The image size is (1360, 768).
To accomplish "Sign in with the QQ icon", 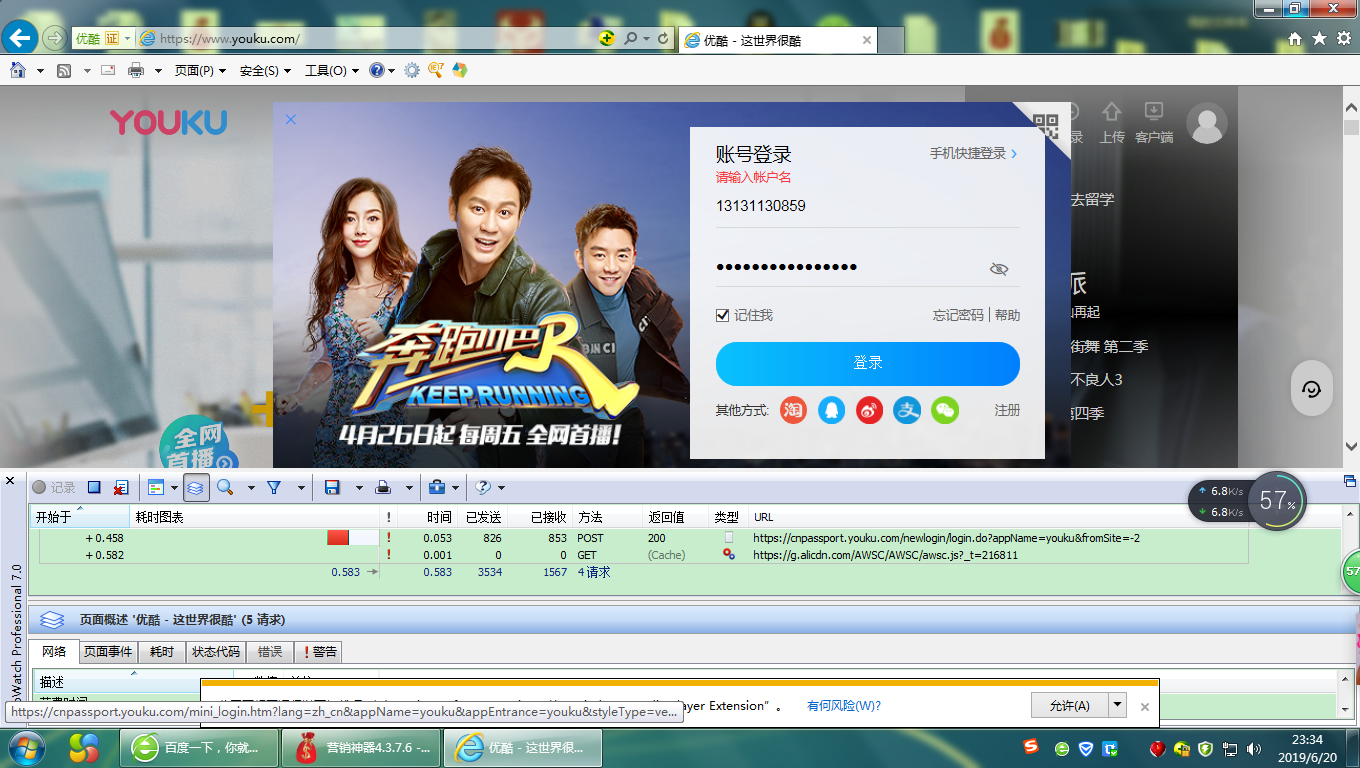I will pyautogui.click(x=831, y=410).
